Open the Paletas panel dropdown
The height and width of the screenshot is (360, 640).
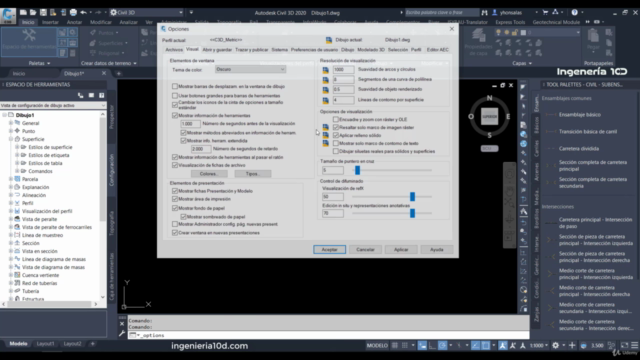[x=39, y=63]
